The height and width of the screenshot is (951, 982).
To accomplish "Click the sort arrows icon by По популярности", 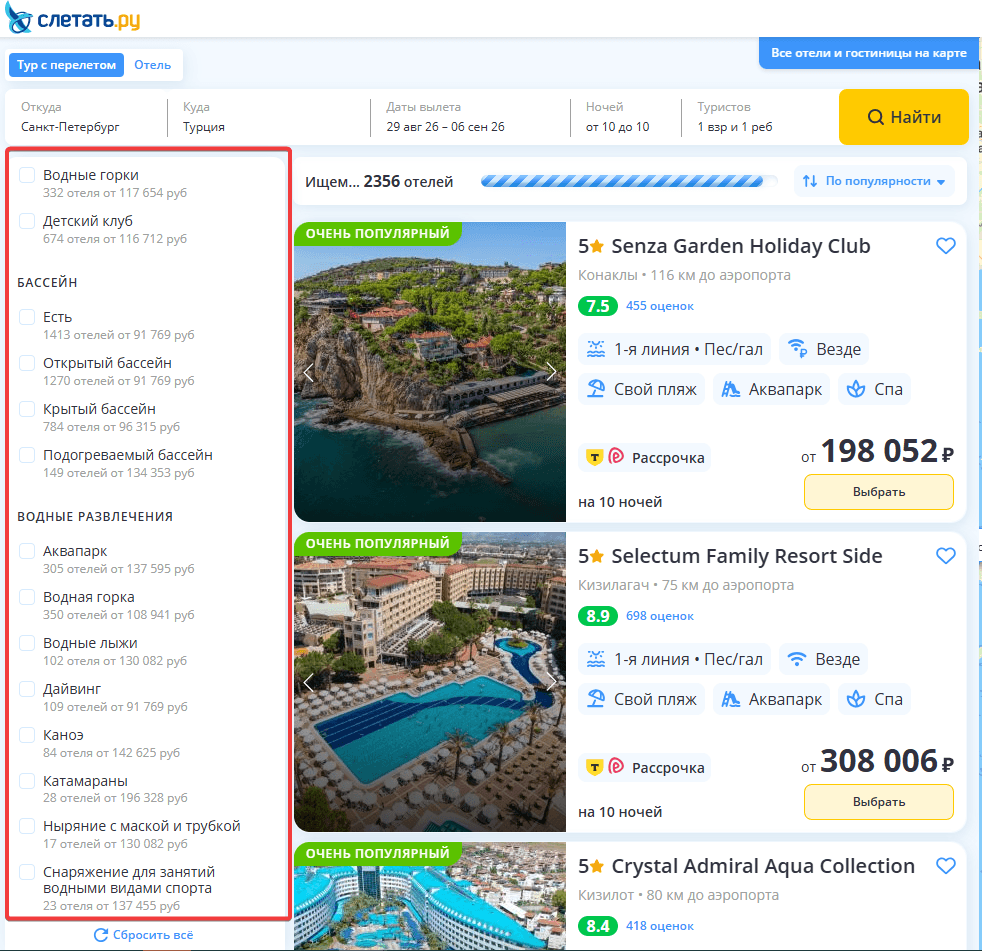I will (810, 181).
